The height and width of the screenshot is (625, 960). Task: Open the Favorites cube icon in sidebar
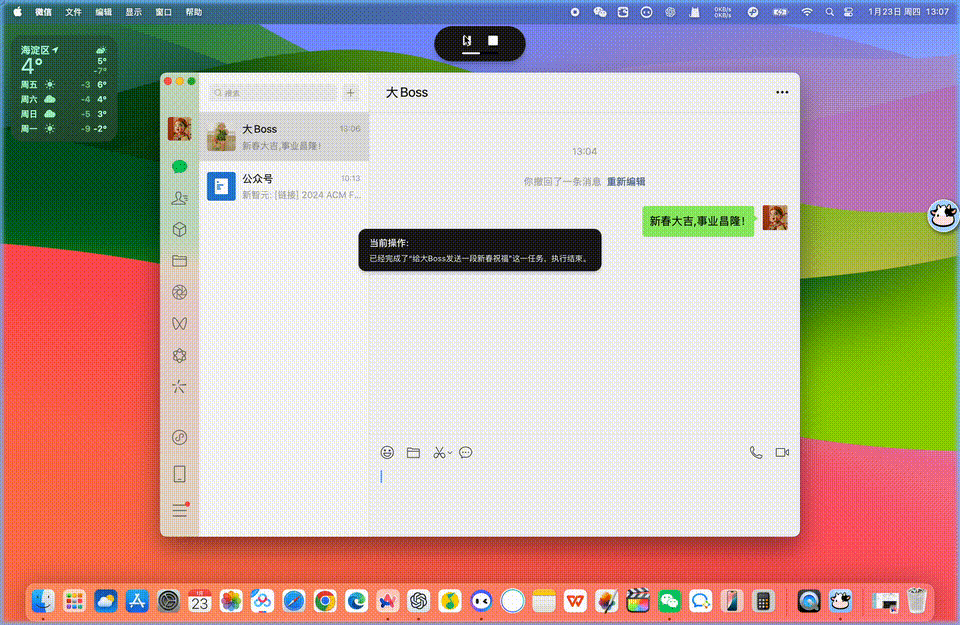coord(180,230)
